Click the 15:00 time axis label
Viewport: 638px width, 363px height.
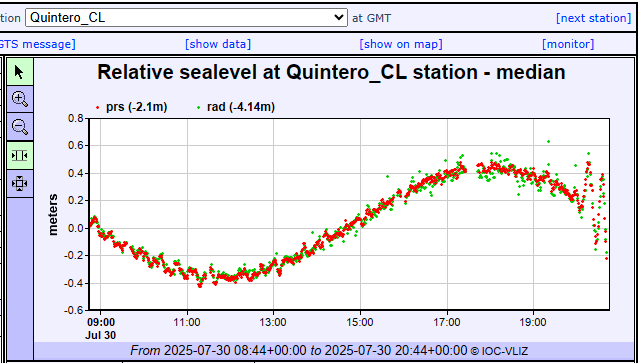point(360,322)
